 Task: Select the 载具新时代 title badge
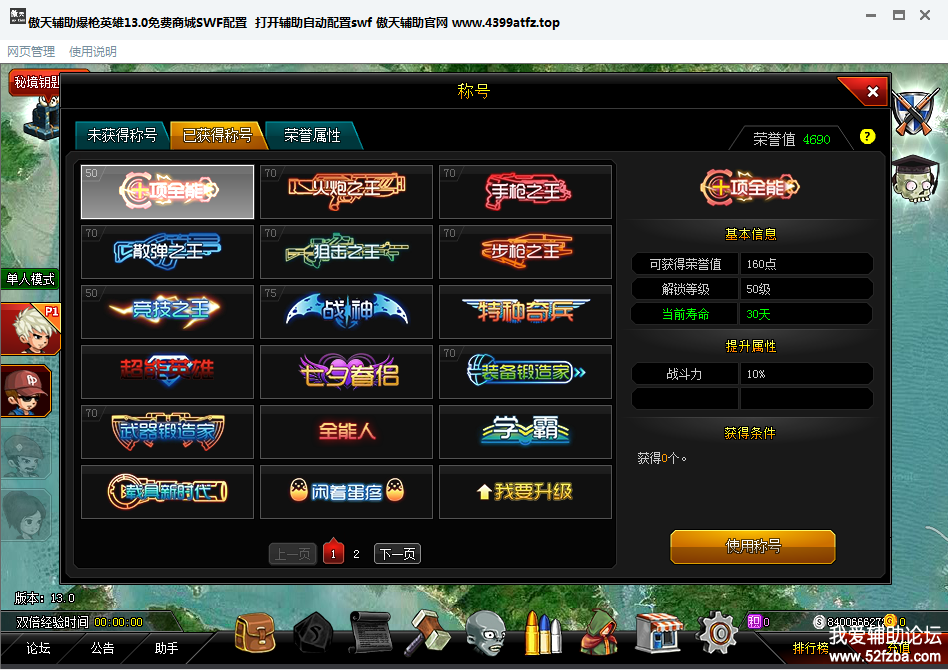[167, 492]
